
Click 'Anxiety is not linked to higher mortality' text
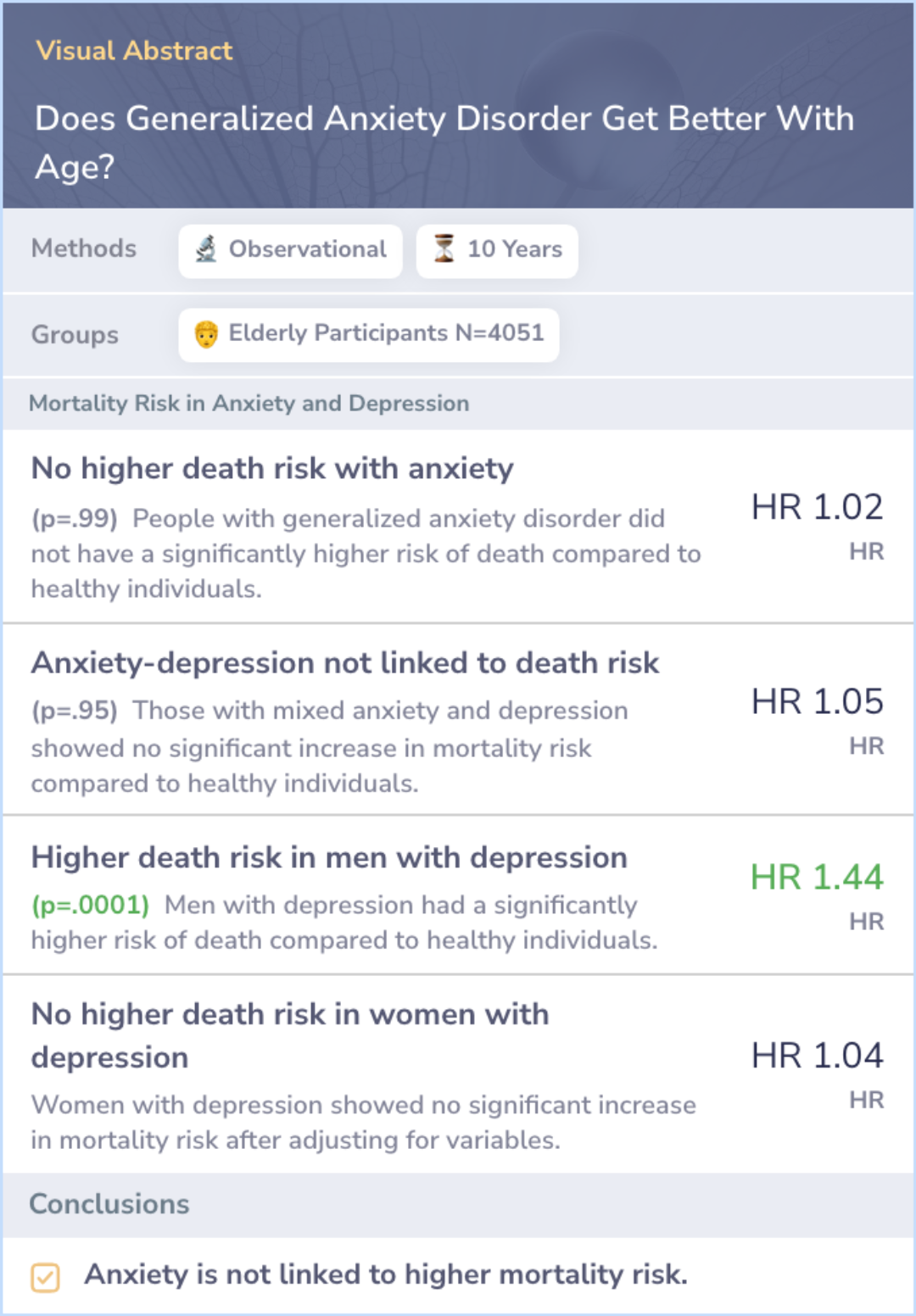click(x=386, y=1274)
